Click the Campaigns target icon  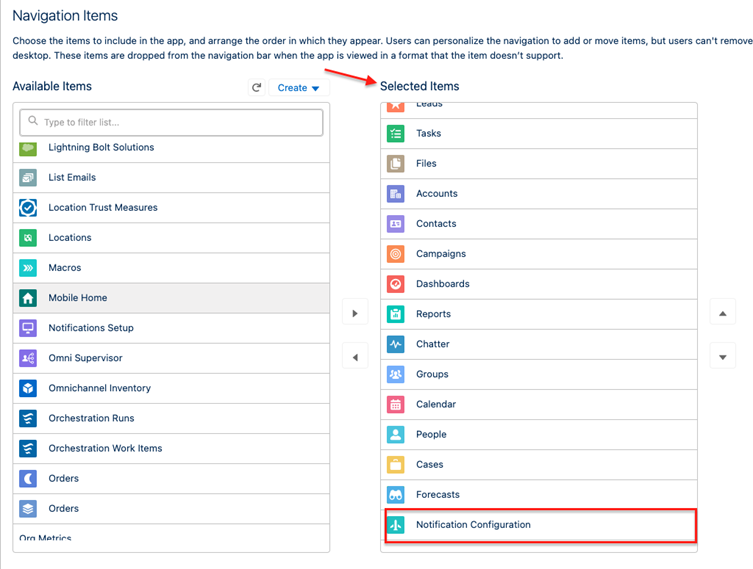click(x=395, y=254)
